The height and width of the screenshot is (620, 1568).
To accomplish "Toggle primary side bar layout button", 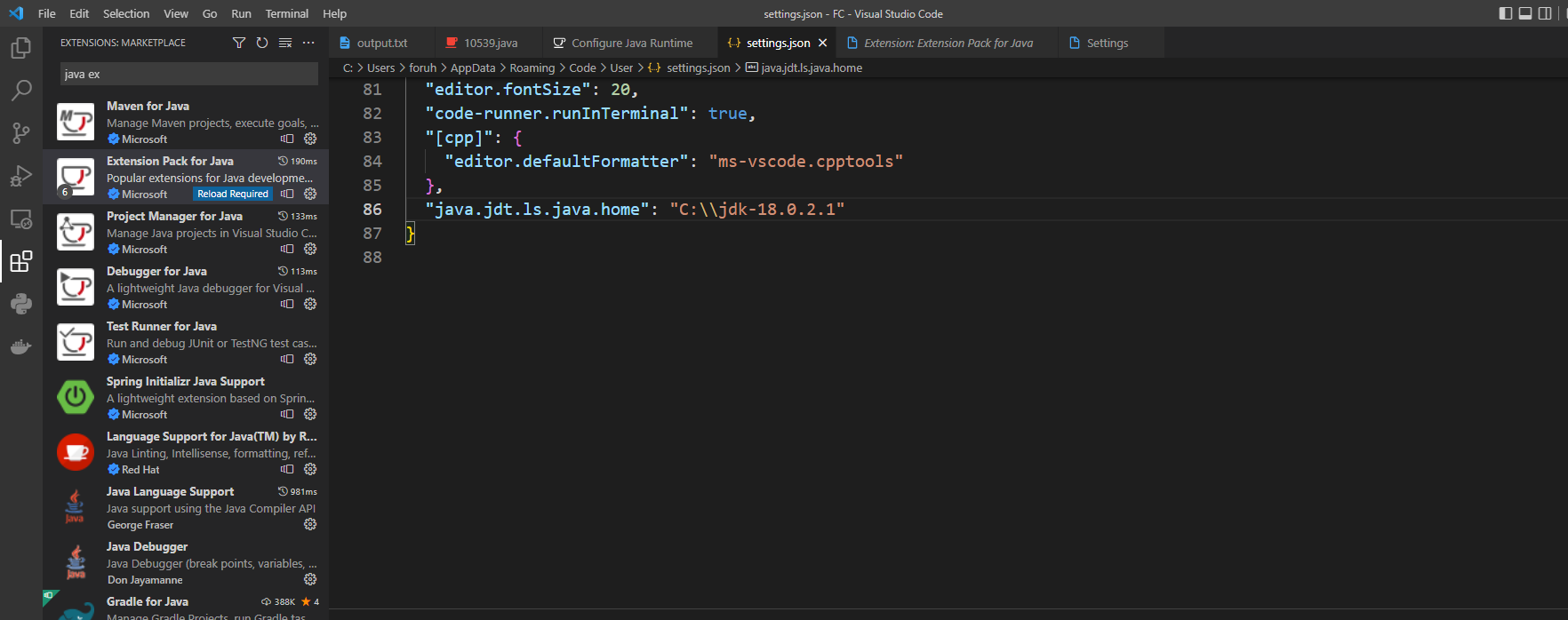I will (x=1505, y=13).
